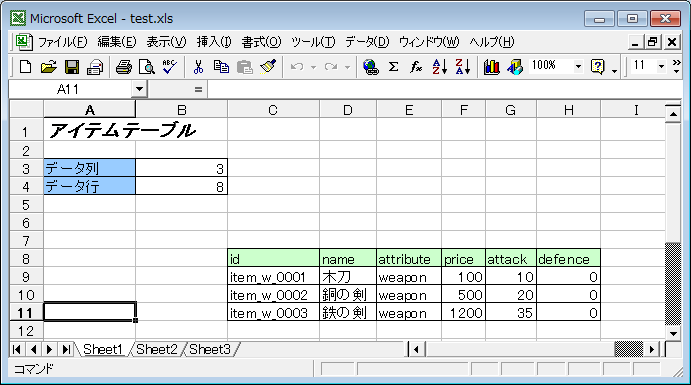
Task: Run ABC spelling check
Action: point(170,67)
